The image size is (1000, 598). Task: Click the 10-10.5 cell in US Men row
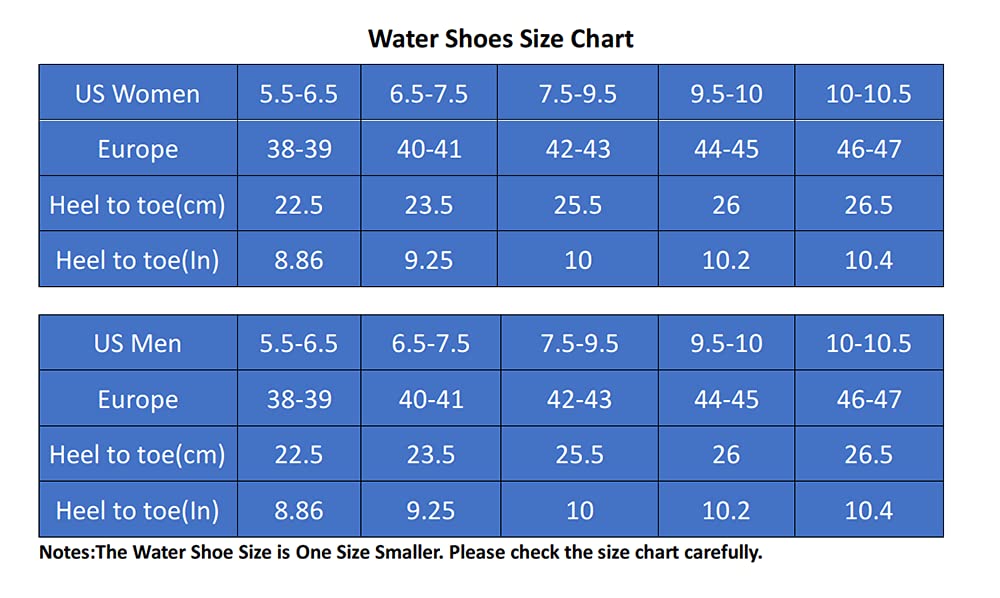(x=868, y=344)
